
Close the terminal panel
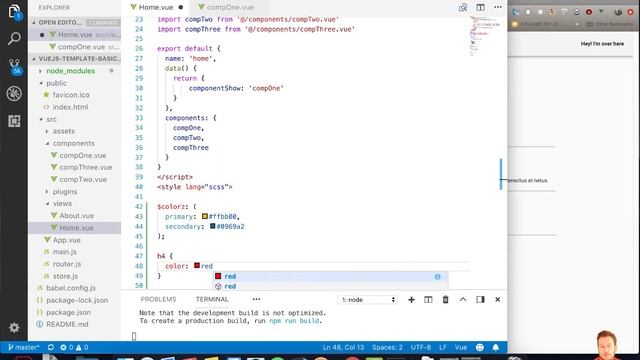tap(498, 300)
